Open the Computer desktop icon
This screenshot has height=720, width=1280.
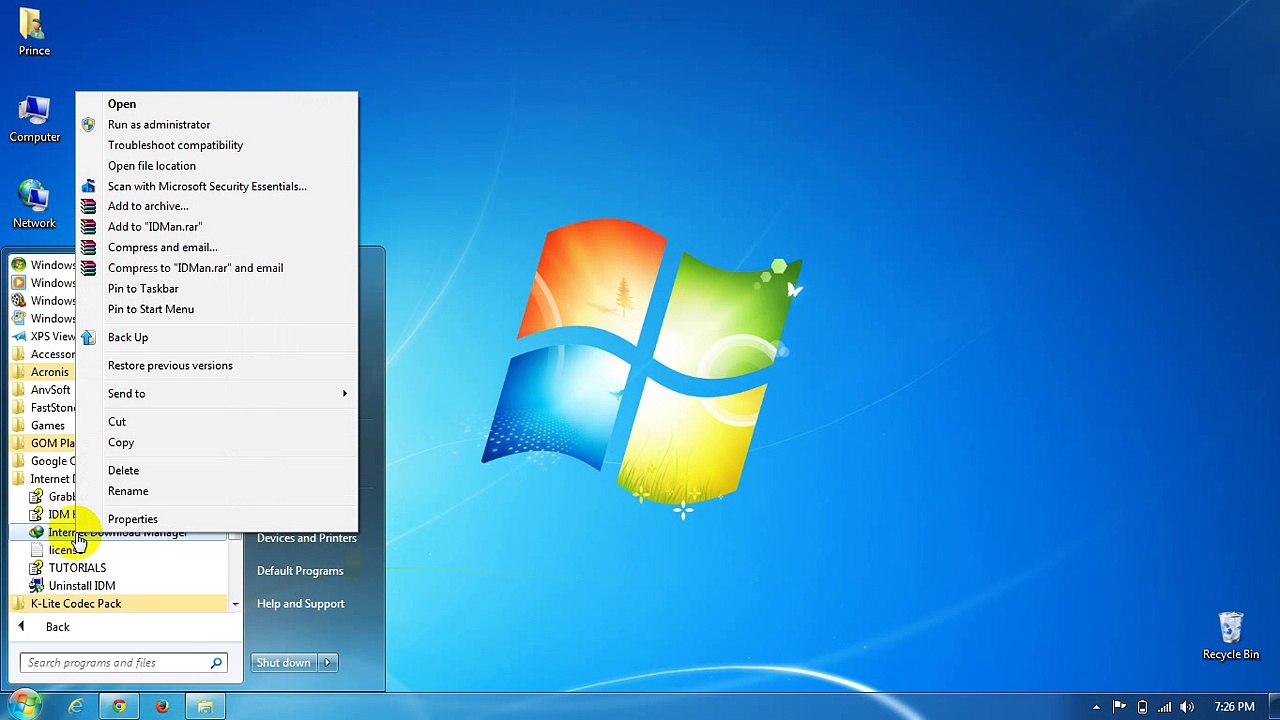34,119
